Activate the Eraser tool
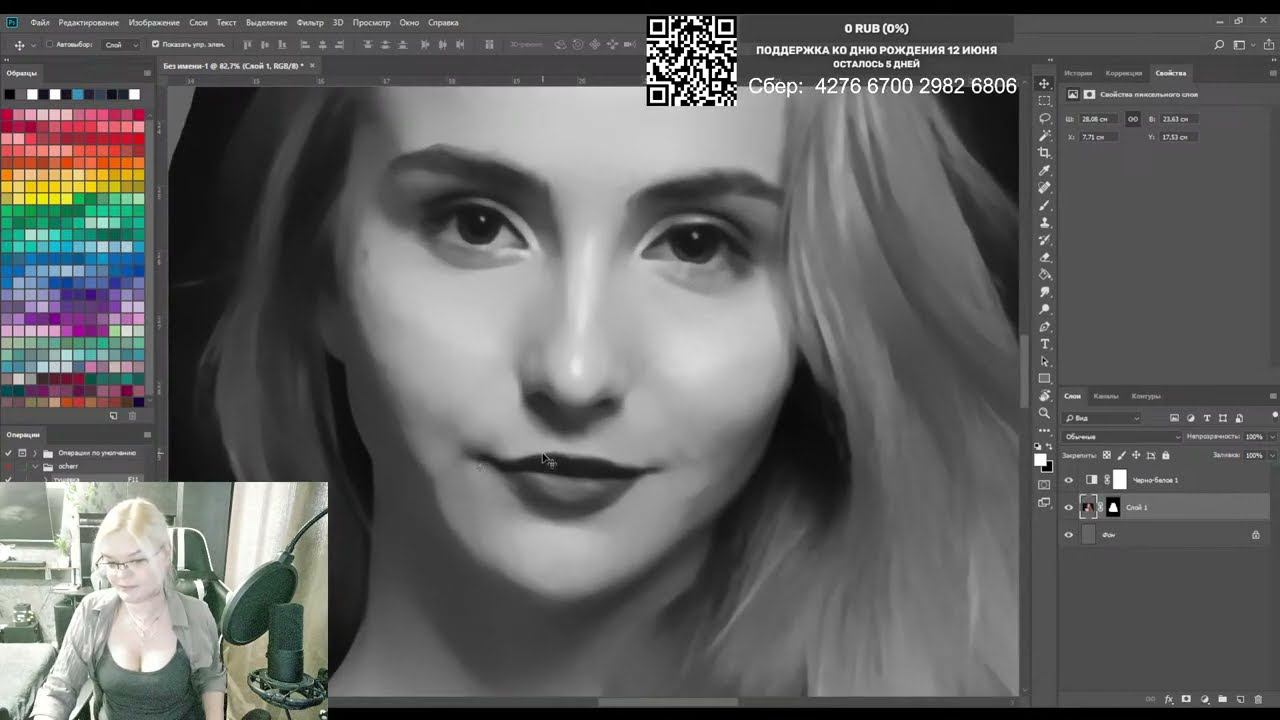This screenshot has width=1280, height=720. point(1045,257)
